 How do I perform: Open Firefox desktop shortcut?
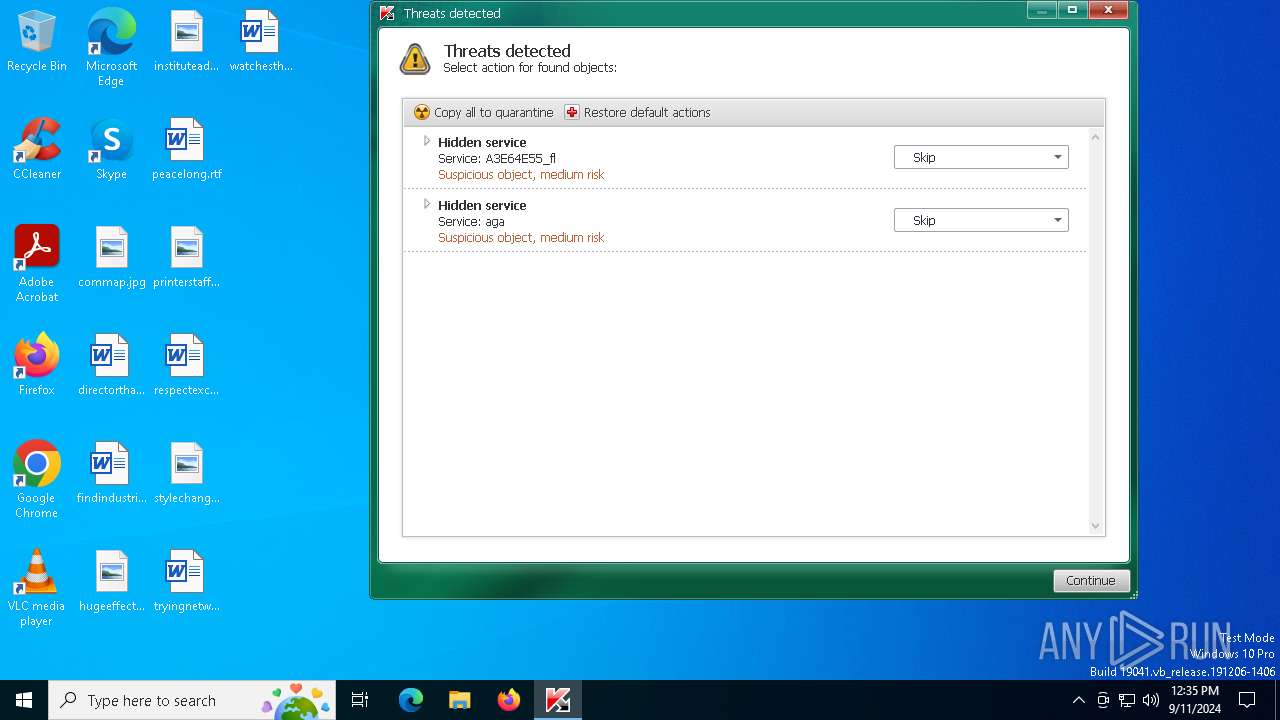point(37,365)
